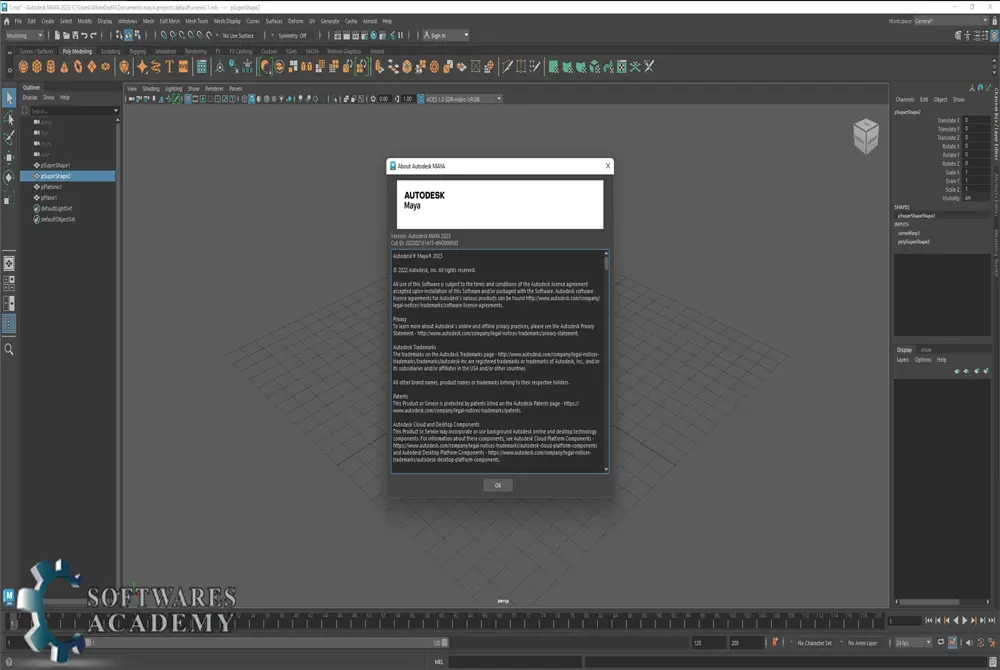
Task: Click the current frame field beside playback controls
Action: click(905, 620)
